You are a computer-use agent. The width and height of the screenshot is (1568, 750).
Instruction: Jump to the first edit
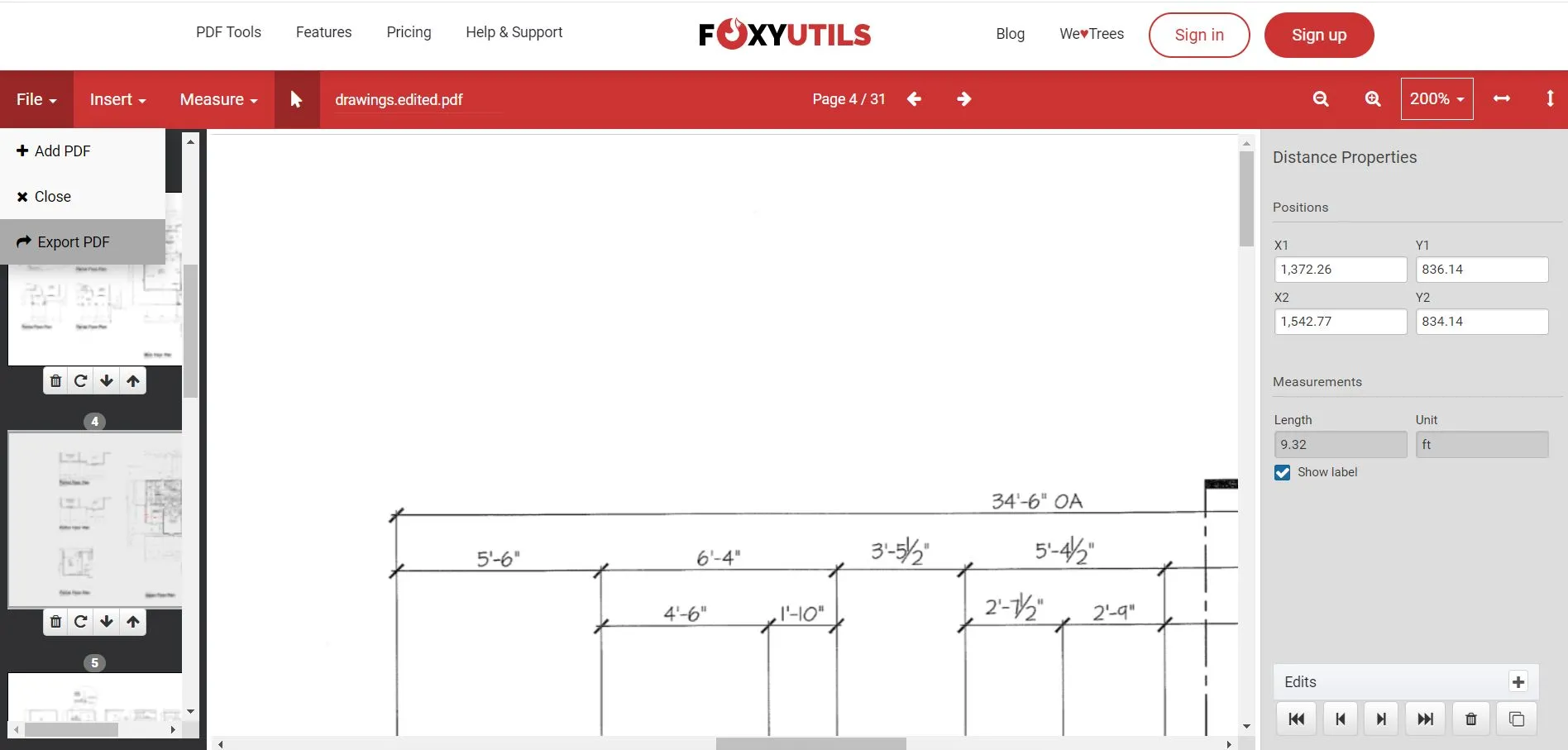[x=1296, y=719]
